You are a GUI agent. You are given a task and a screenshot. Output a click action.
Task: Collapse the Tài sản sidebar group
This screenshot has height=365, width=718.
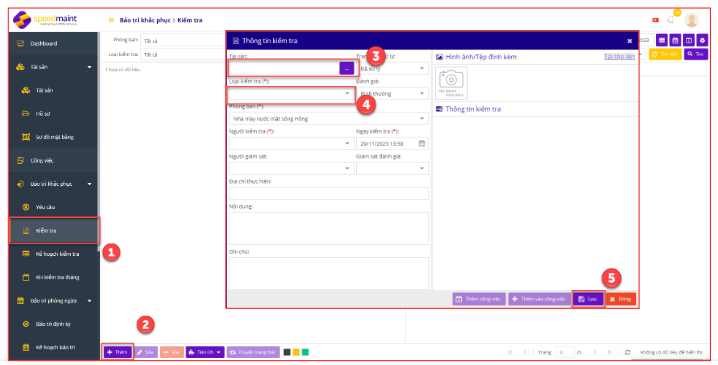89,67
